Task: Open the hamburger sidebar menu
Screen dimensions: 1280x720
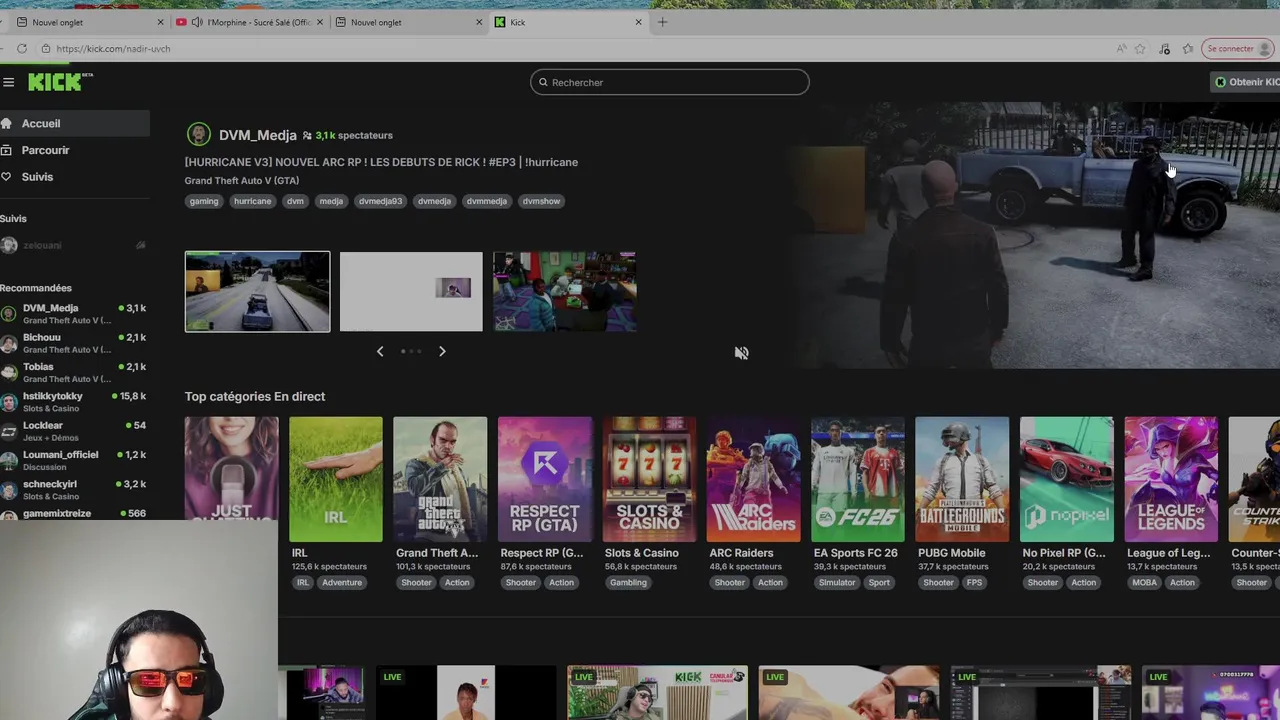Action: [x=8, y=82]
